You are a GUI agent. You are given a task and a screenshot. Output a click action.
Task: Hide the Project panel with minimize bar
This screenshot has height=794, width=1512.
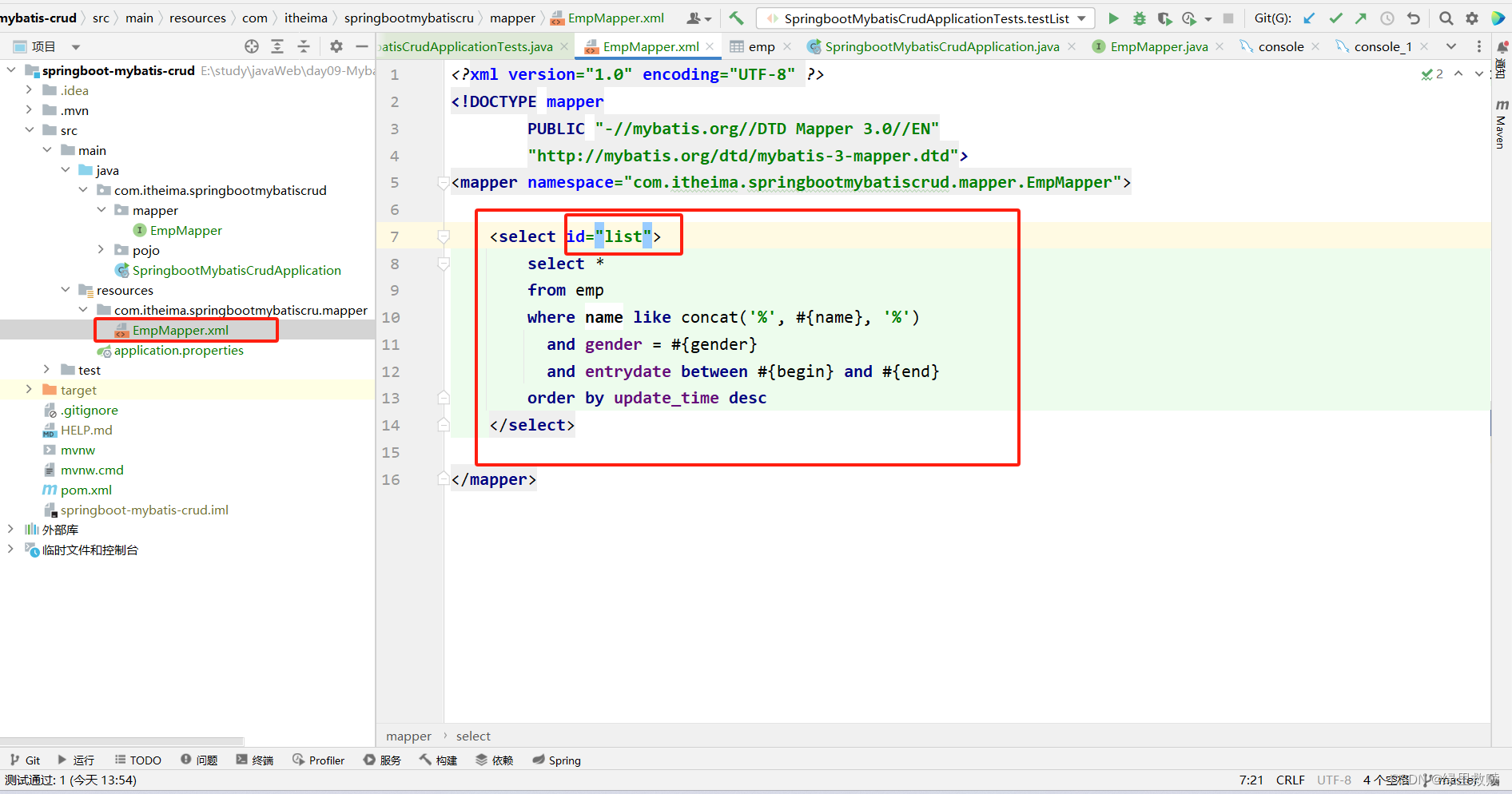[x=362, y=46]
